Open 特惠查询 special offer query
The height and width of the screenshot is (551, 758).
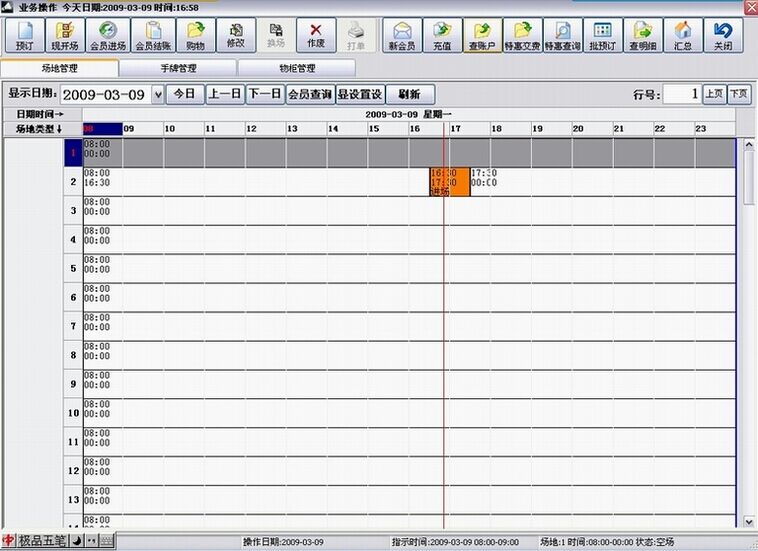pos(563,35)
